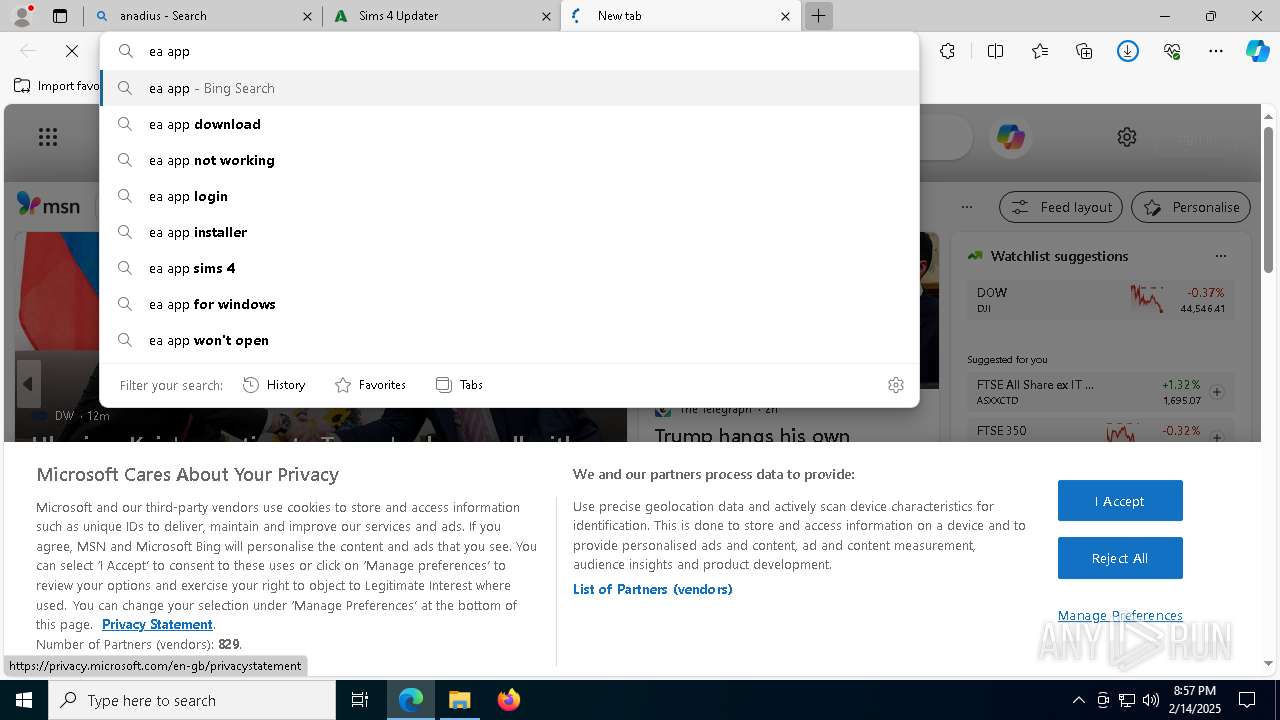Click the MSN logo
The image size is (1280, 720).
click(48, 206)
